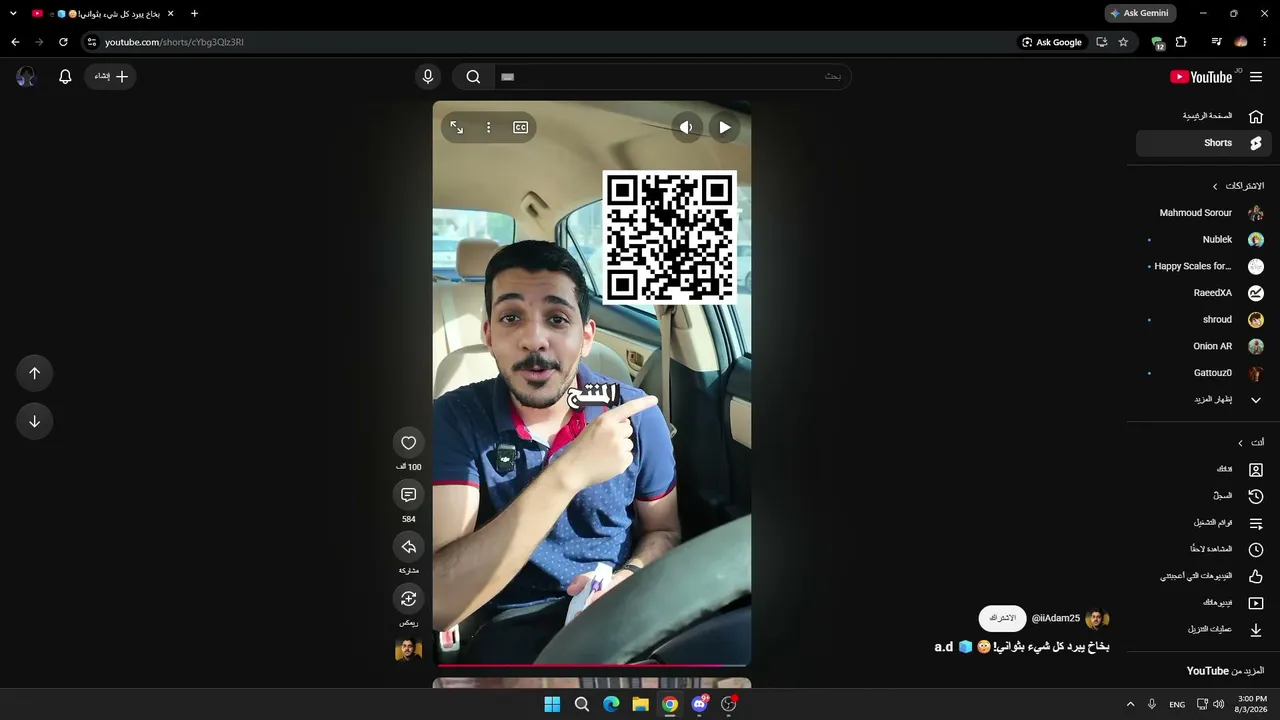Like the Short with the heart icon
1280x720 pixels.
coord(408,443)
